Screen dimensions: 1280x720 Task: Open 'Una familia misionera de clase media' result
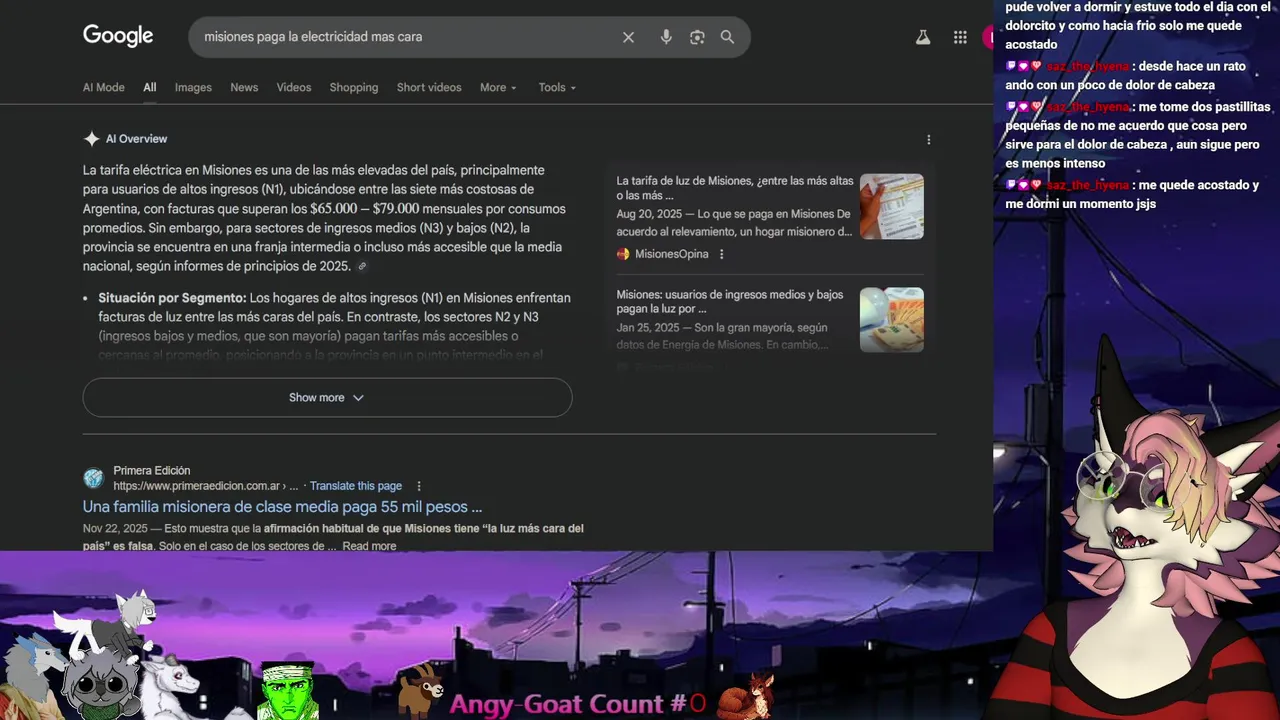click(282, 507)
